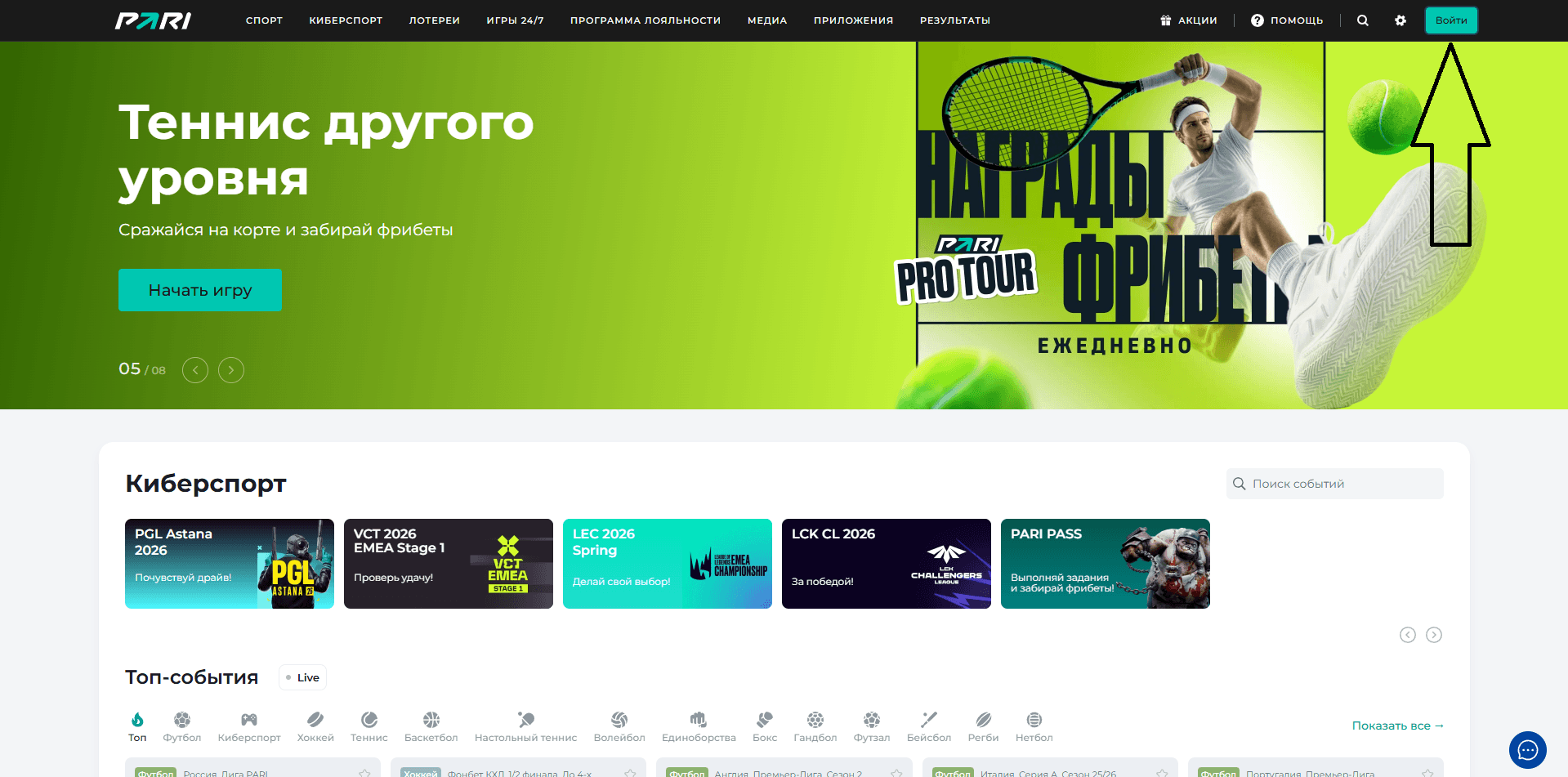Open Помощь help link

1287,20
